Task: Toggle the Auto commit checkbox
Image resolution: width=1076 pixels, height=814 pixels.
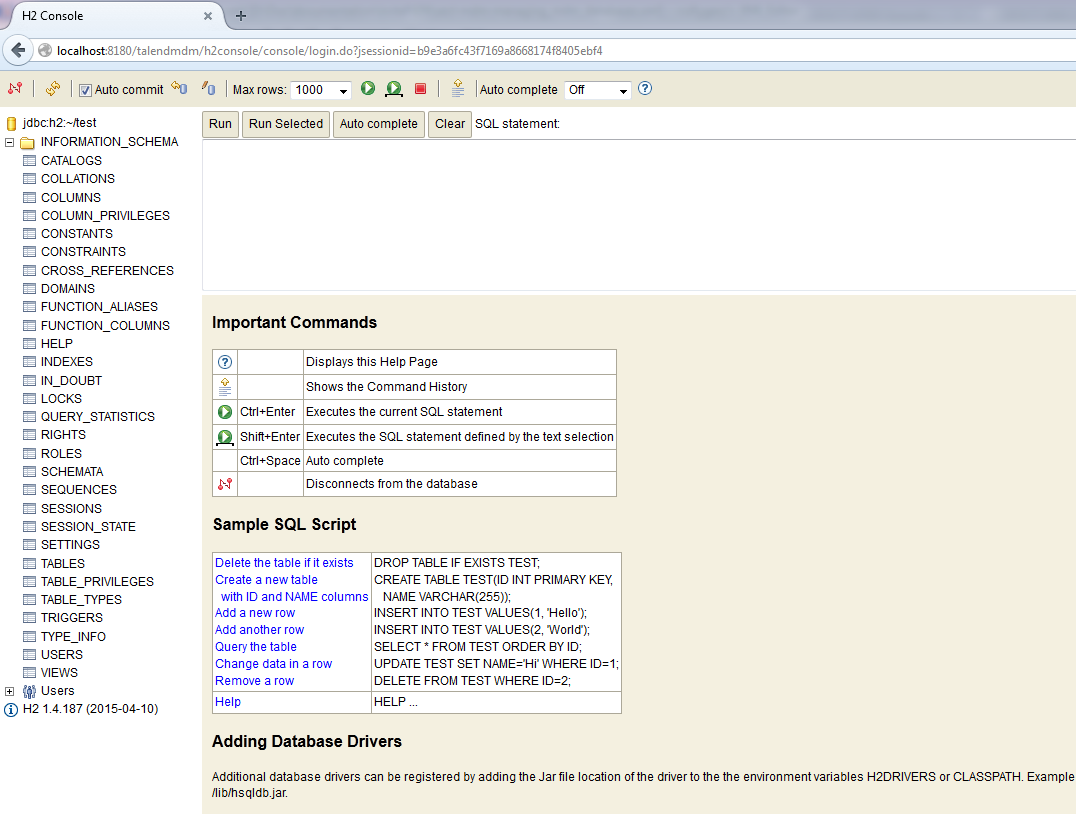Action: click(86, 90)
